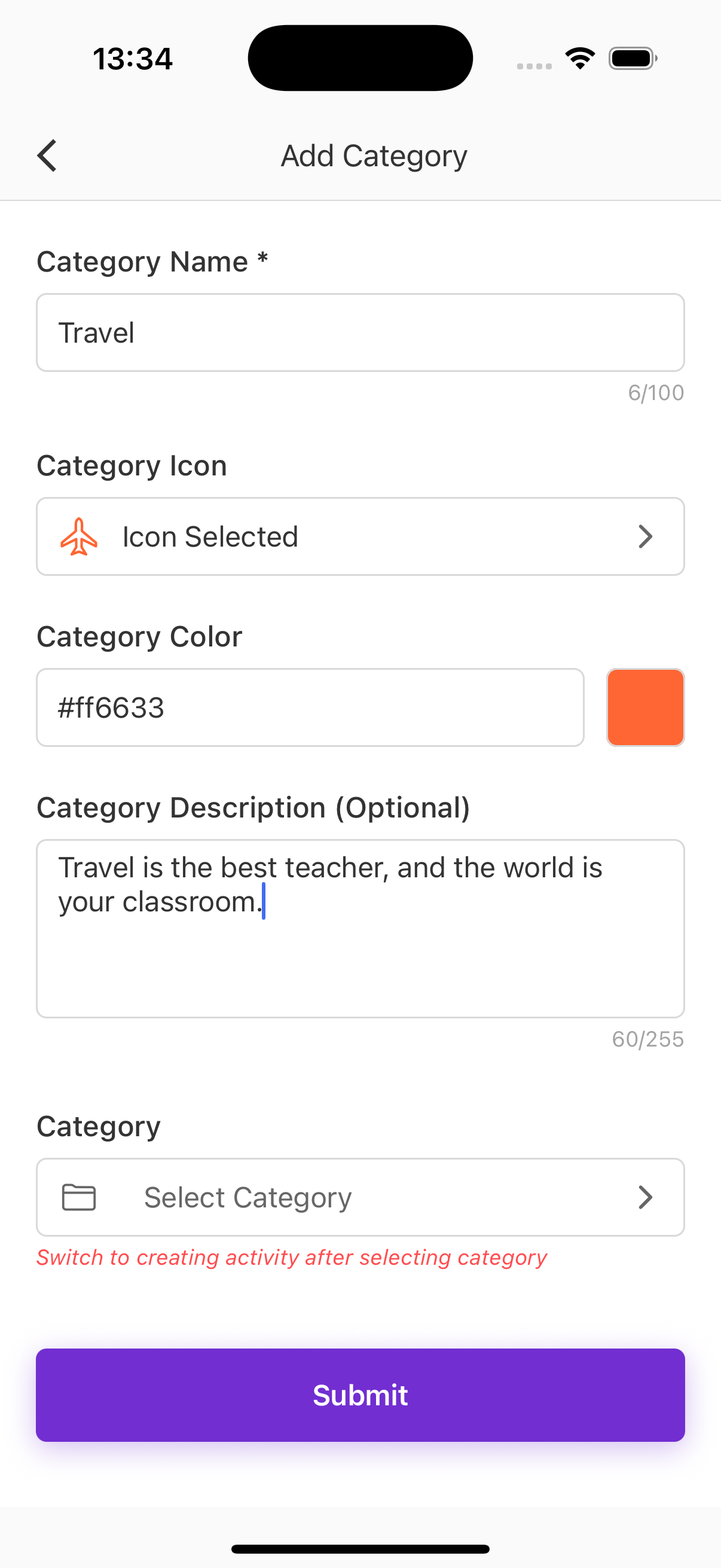The width and height of the screenshot is (721, 1568).
Task: Tap the cellular signal dots
Action: tap(534, 66)
